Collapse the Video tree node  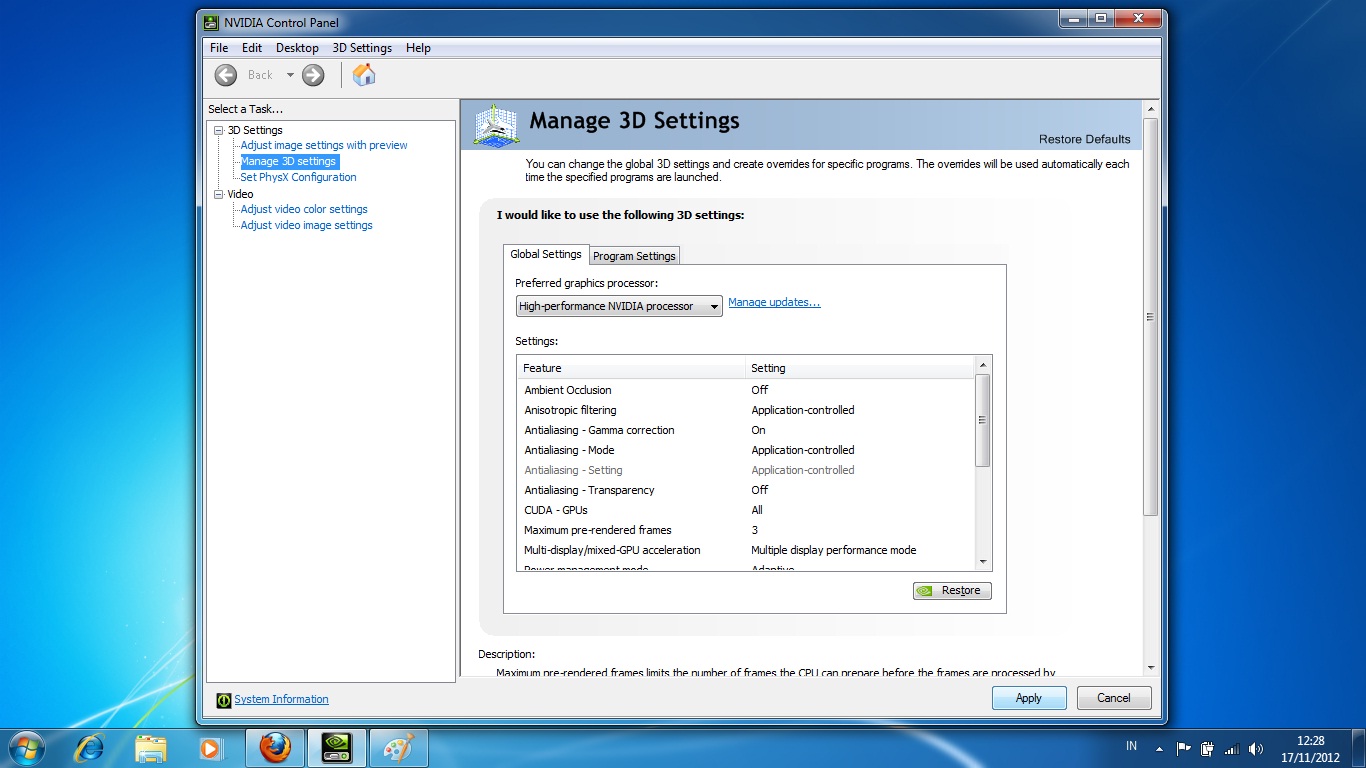click(x=219, y=194)
